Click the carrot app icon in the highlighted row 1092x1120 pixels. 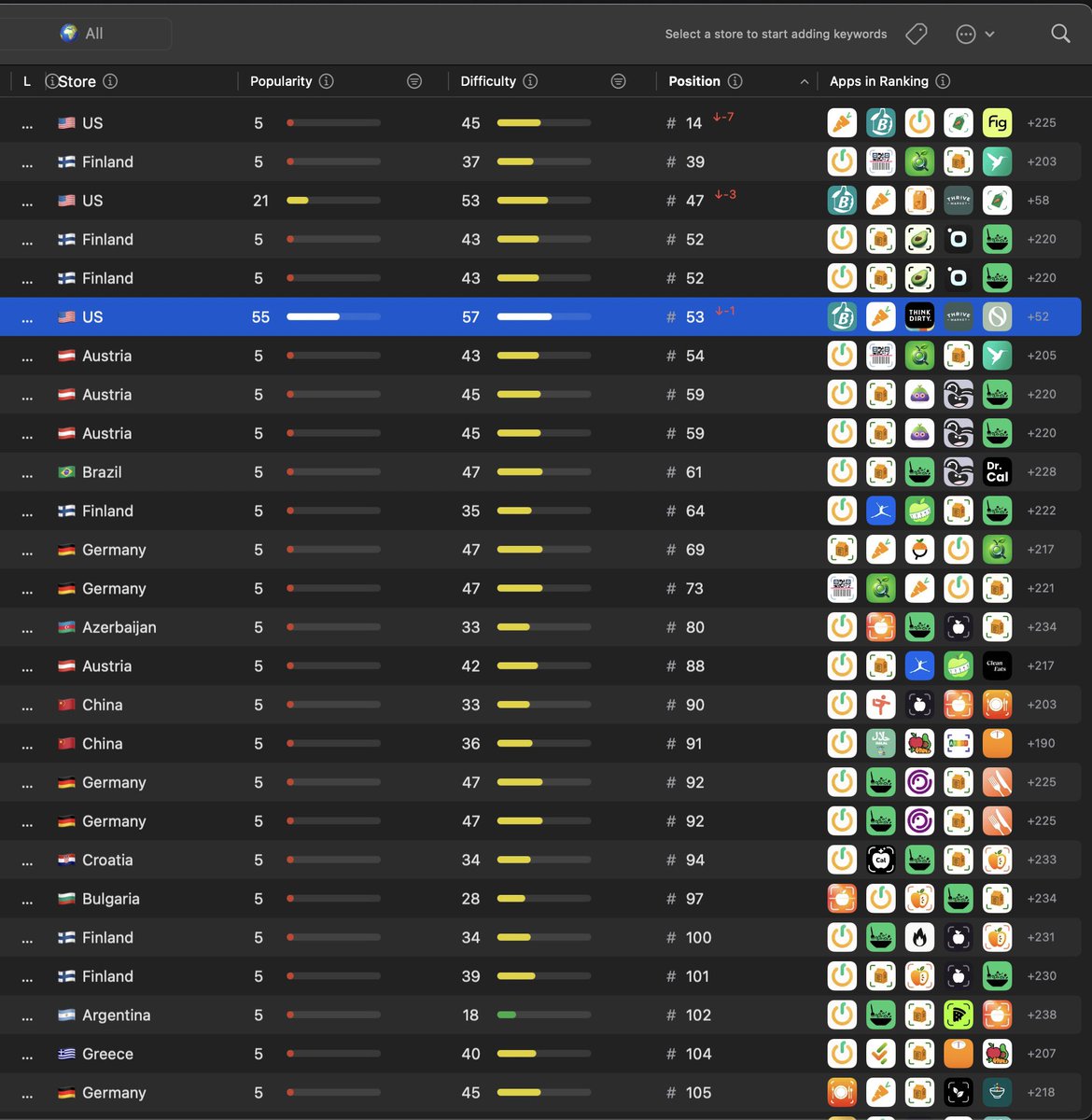[x=880, y=316]
